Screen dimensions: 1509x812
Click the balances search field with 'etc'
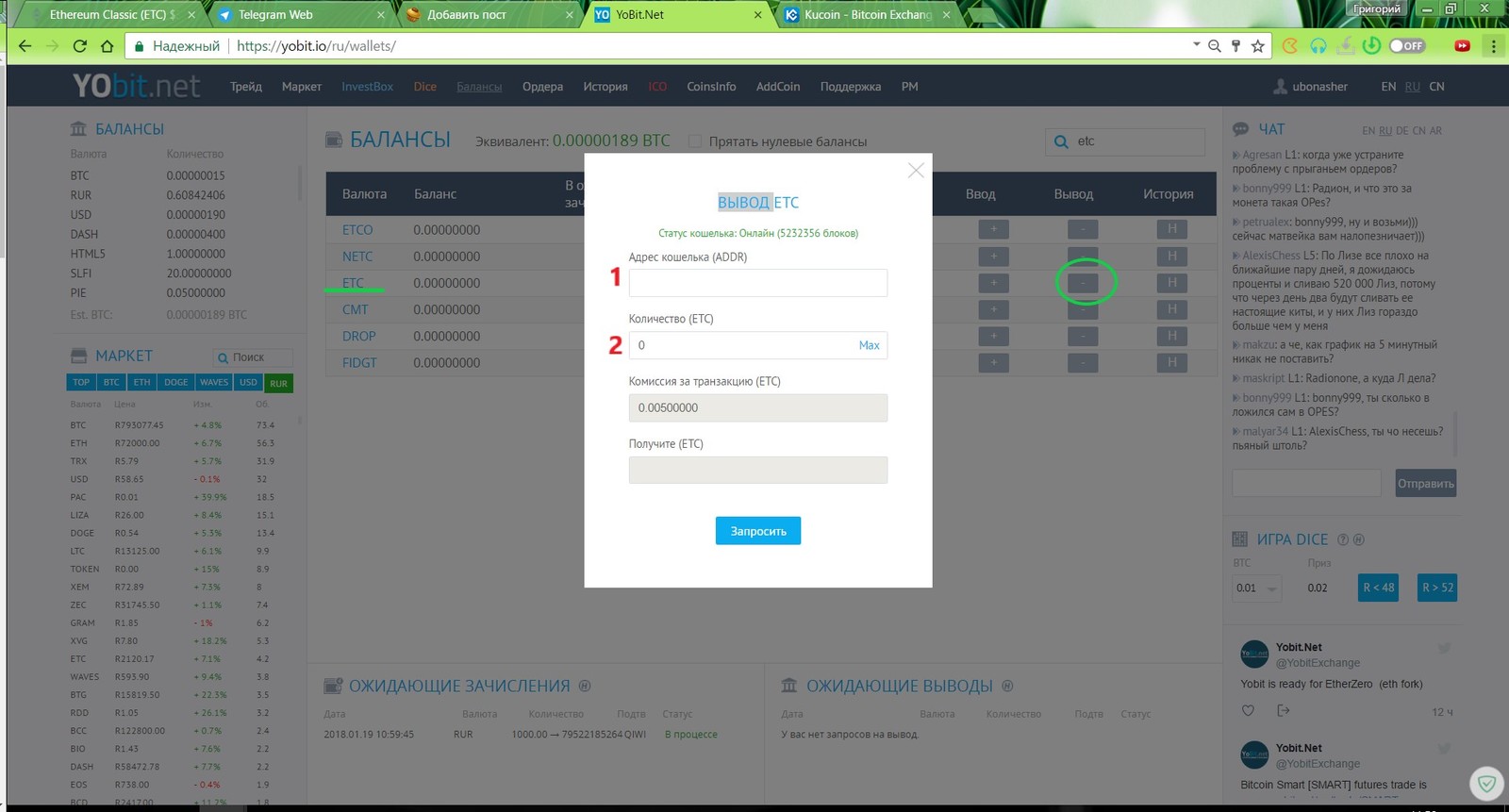[x=1125, y=141]
